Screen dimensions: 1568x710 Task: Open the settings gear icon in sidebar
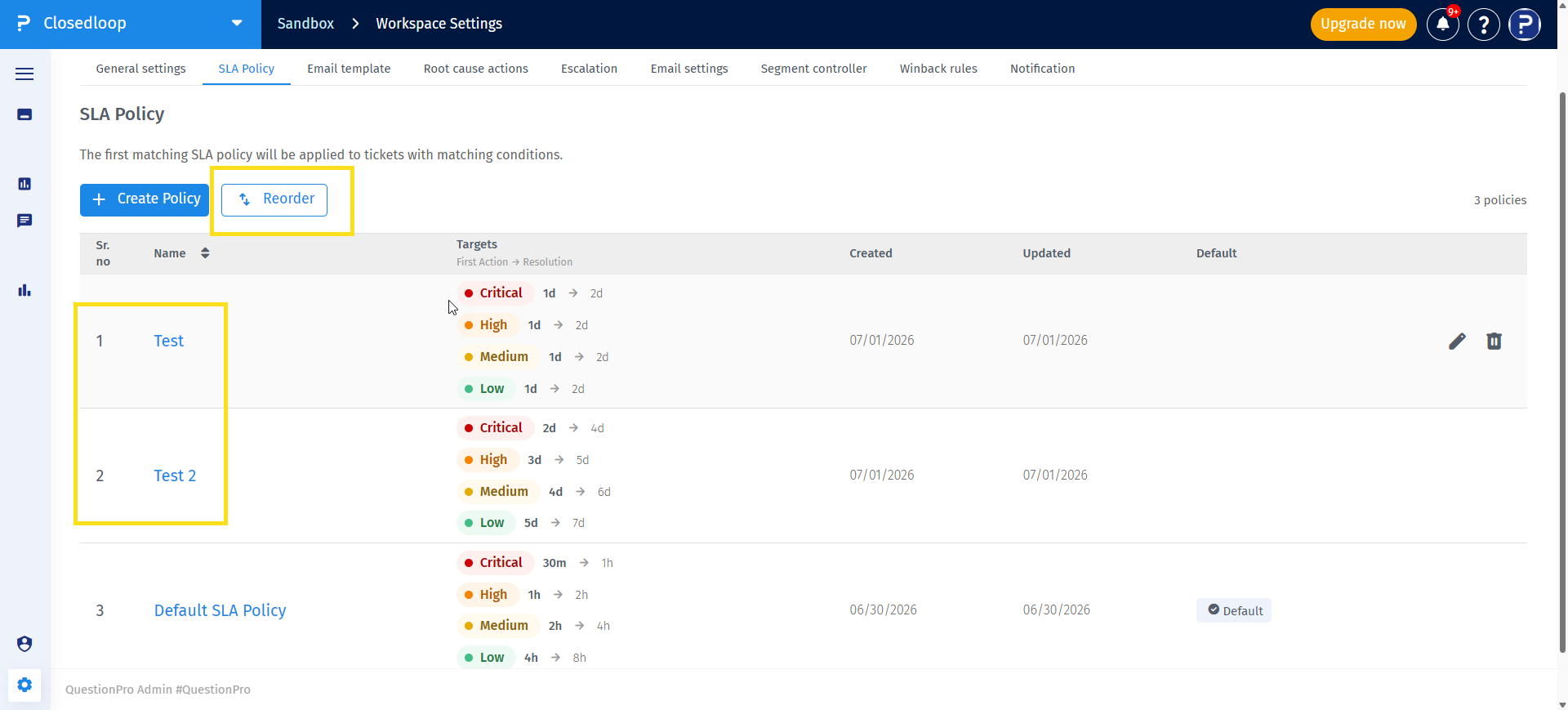pos(24,685)
